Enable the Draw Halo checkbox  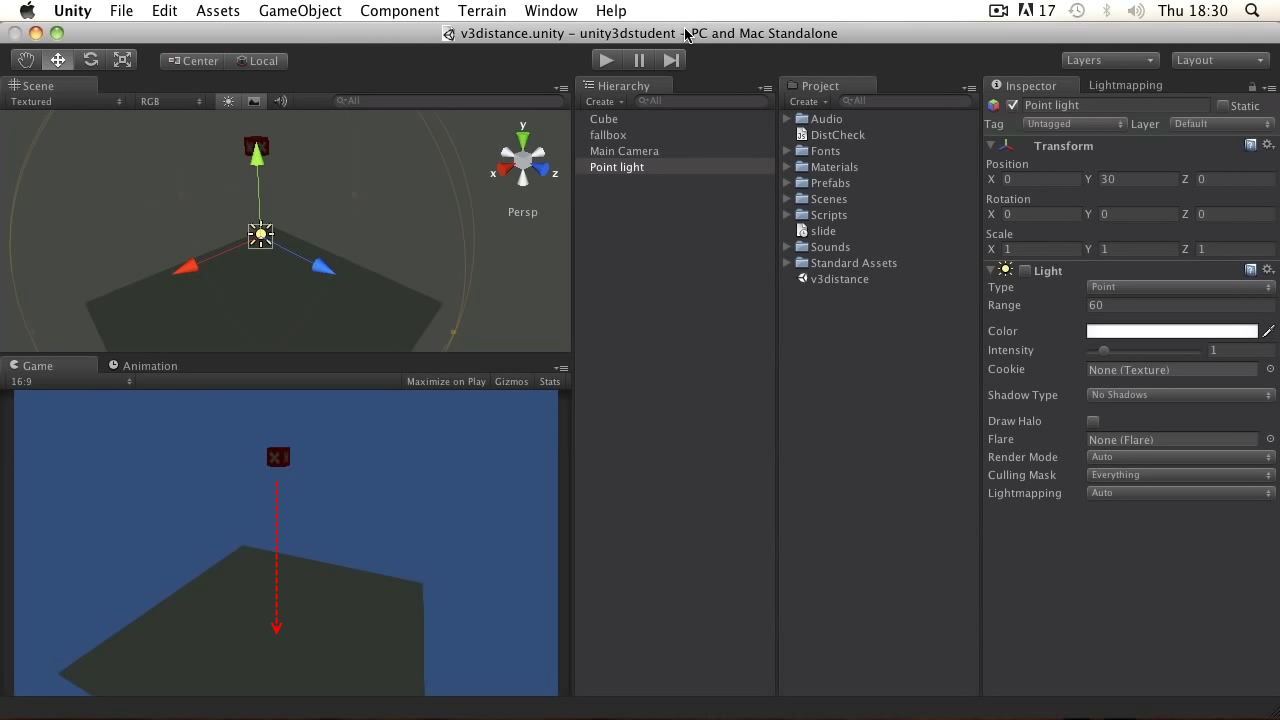coord(1093,421)
